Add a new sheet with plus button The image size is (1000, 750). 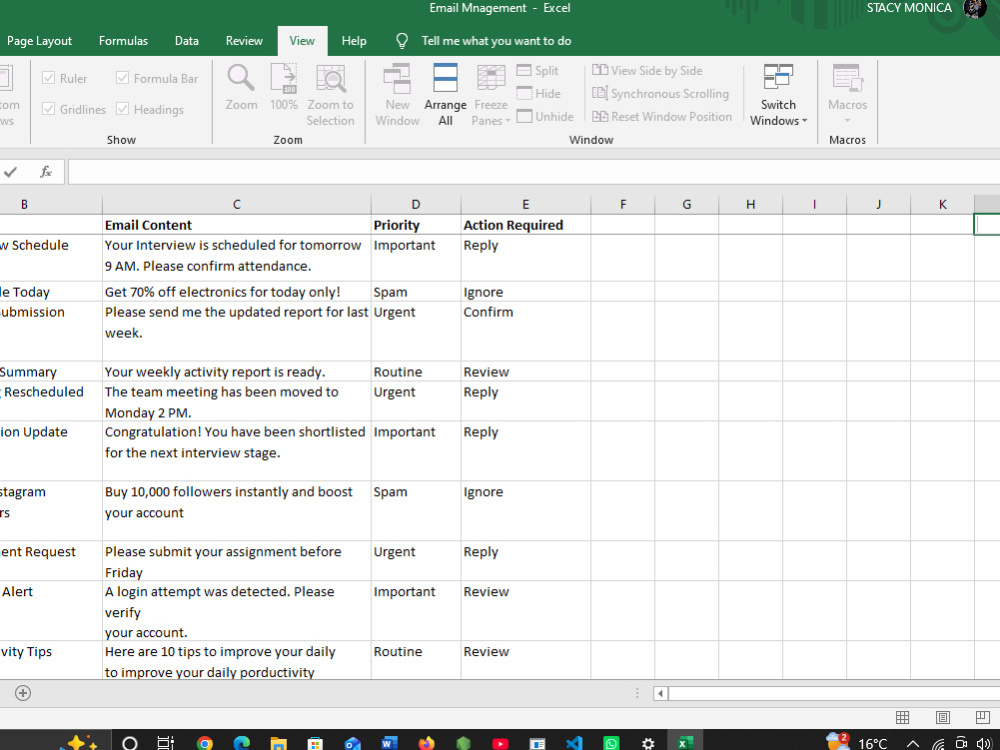[23, 693]
